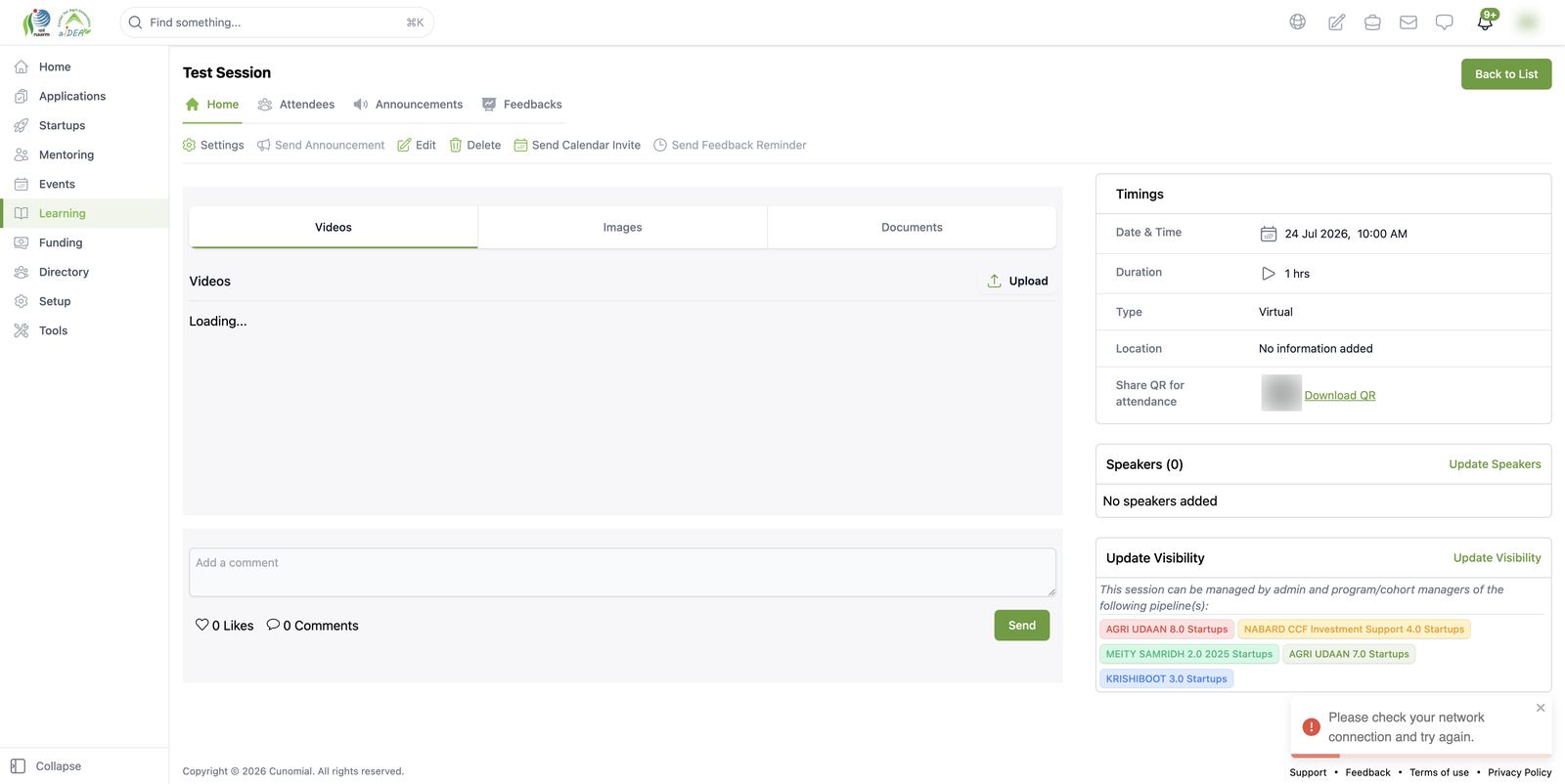Click the heart icon beside 0 Likes
1565x784 pixels.
201,625
